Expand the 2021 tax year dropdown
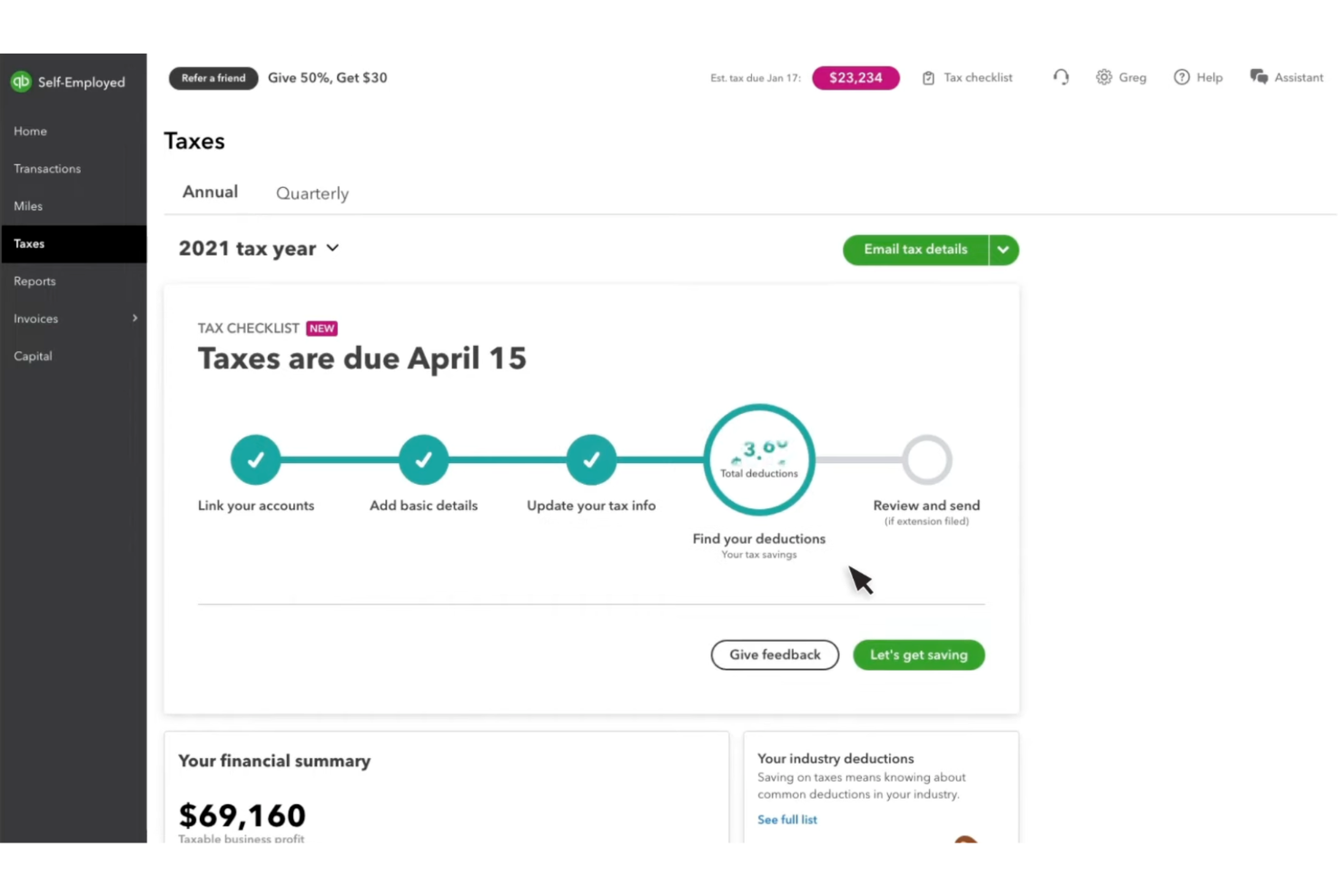 pyautogui.click(x=259, y=248)
